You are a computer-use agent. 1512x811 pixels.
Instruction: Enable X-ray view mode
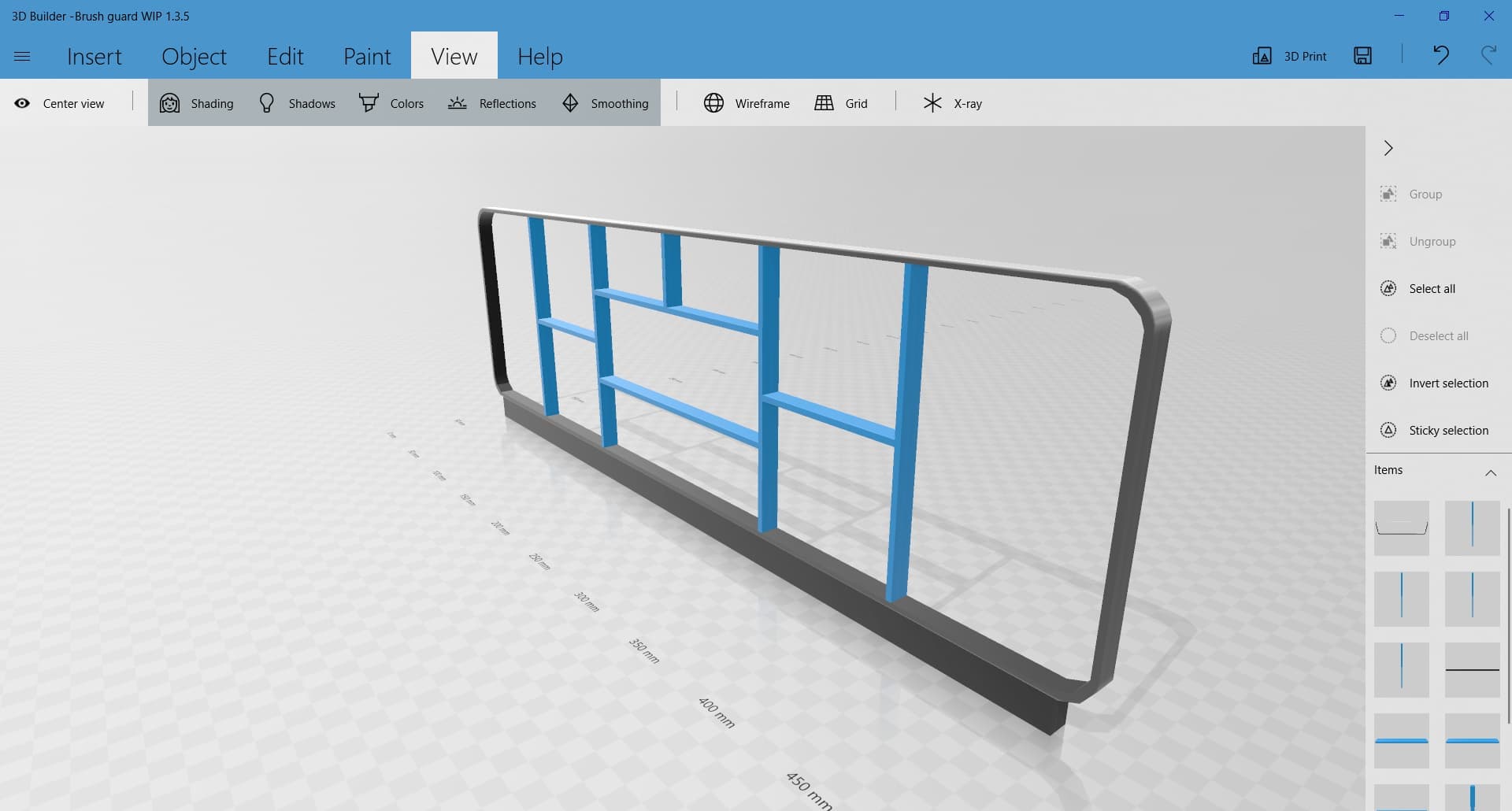952,103
